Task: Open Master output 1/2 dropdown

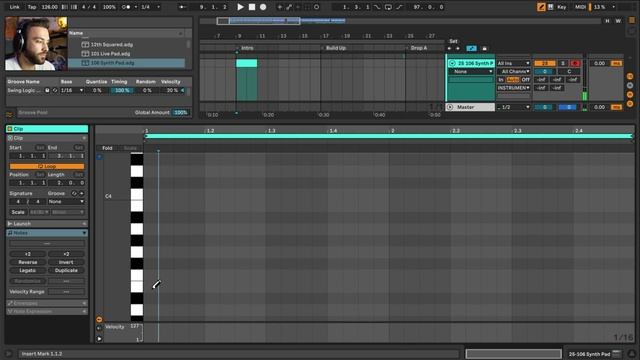Action: pyautogui.click(x=513, y=107)
